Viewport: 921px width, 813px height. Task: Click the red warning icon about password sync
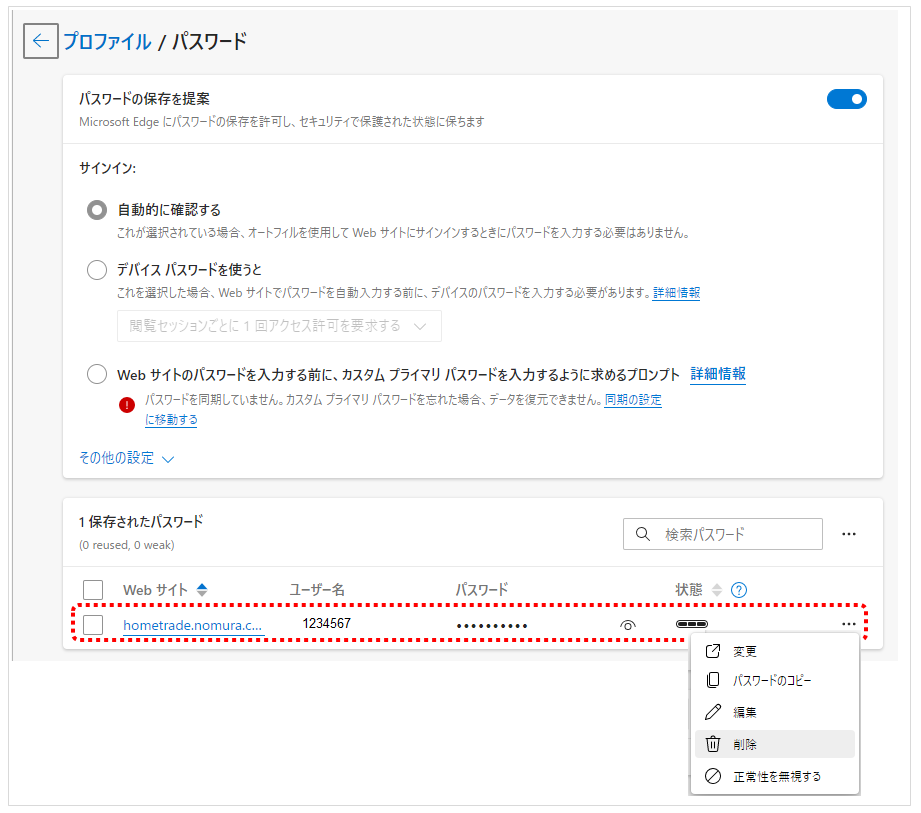click(x=126, y=405)
